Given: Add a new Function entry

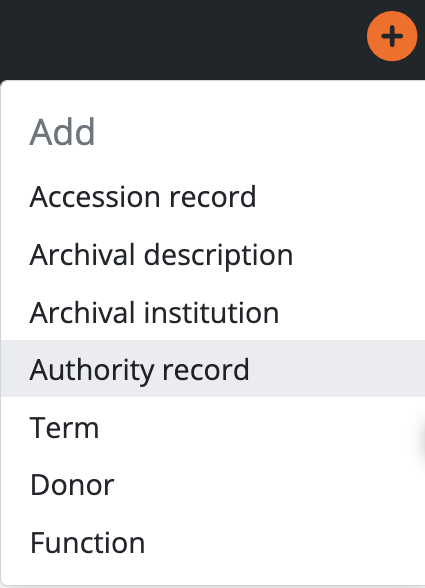Looking at the screenshot, I should [213, 542].
